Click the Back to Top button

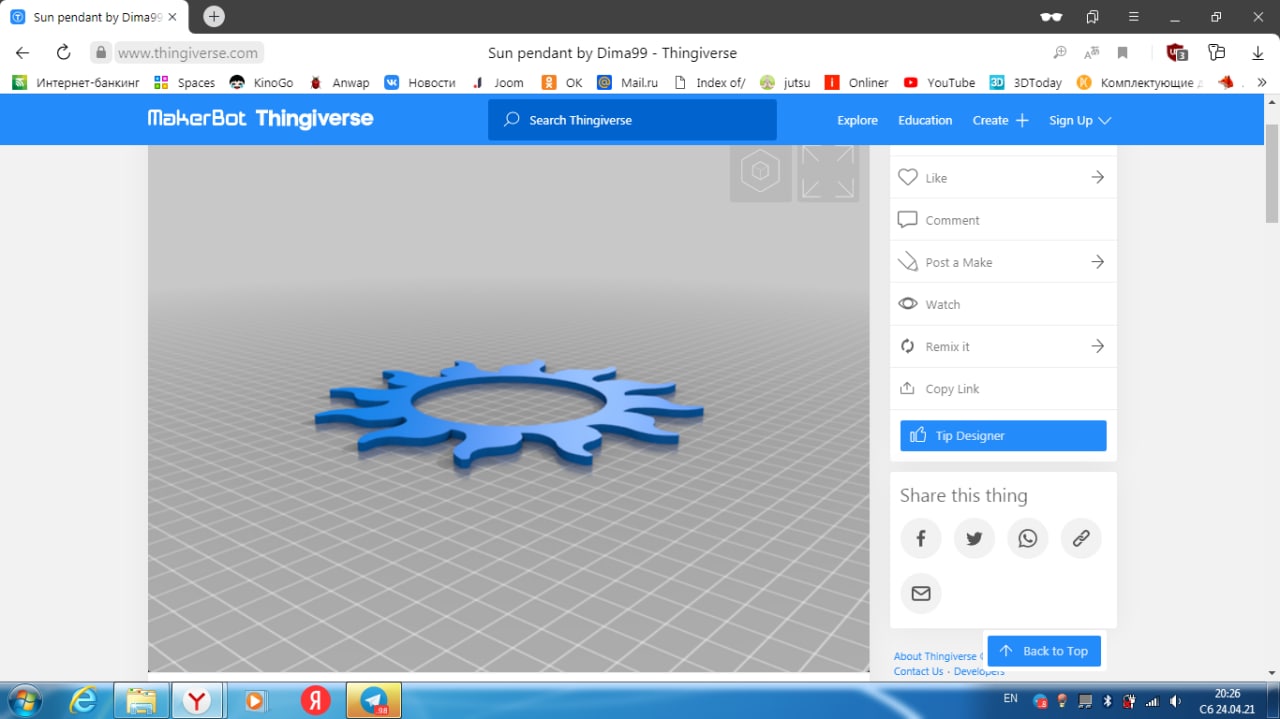click(1044, 651)
